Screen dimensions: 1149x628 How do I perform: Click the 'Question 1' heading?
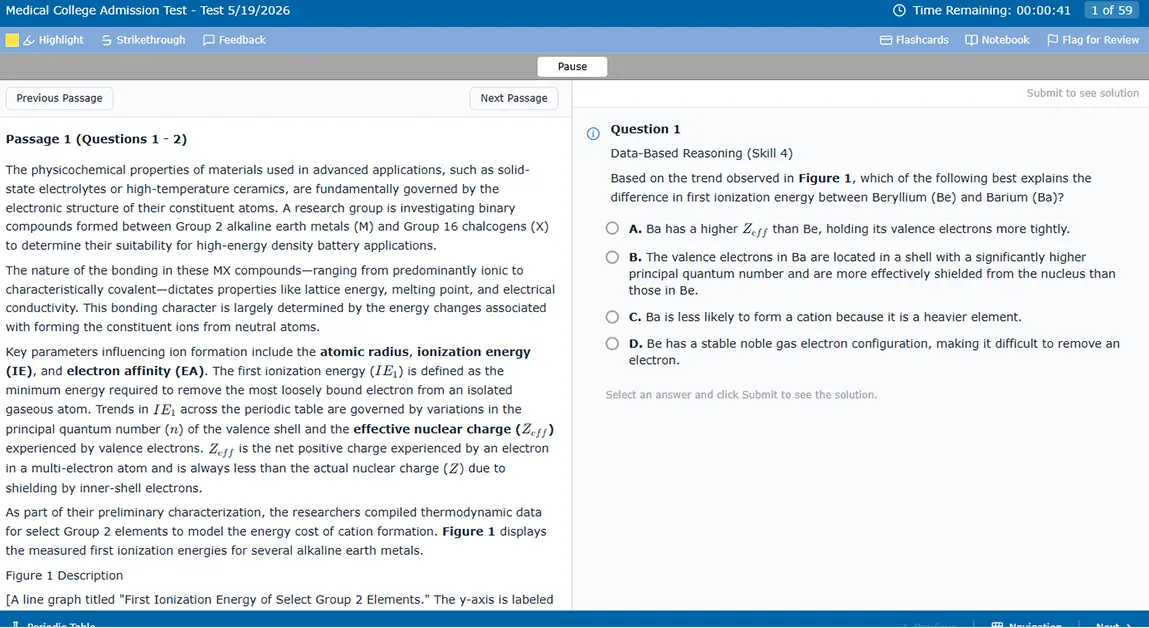point(646,129)
